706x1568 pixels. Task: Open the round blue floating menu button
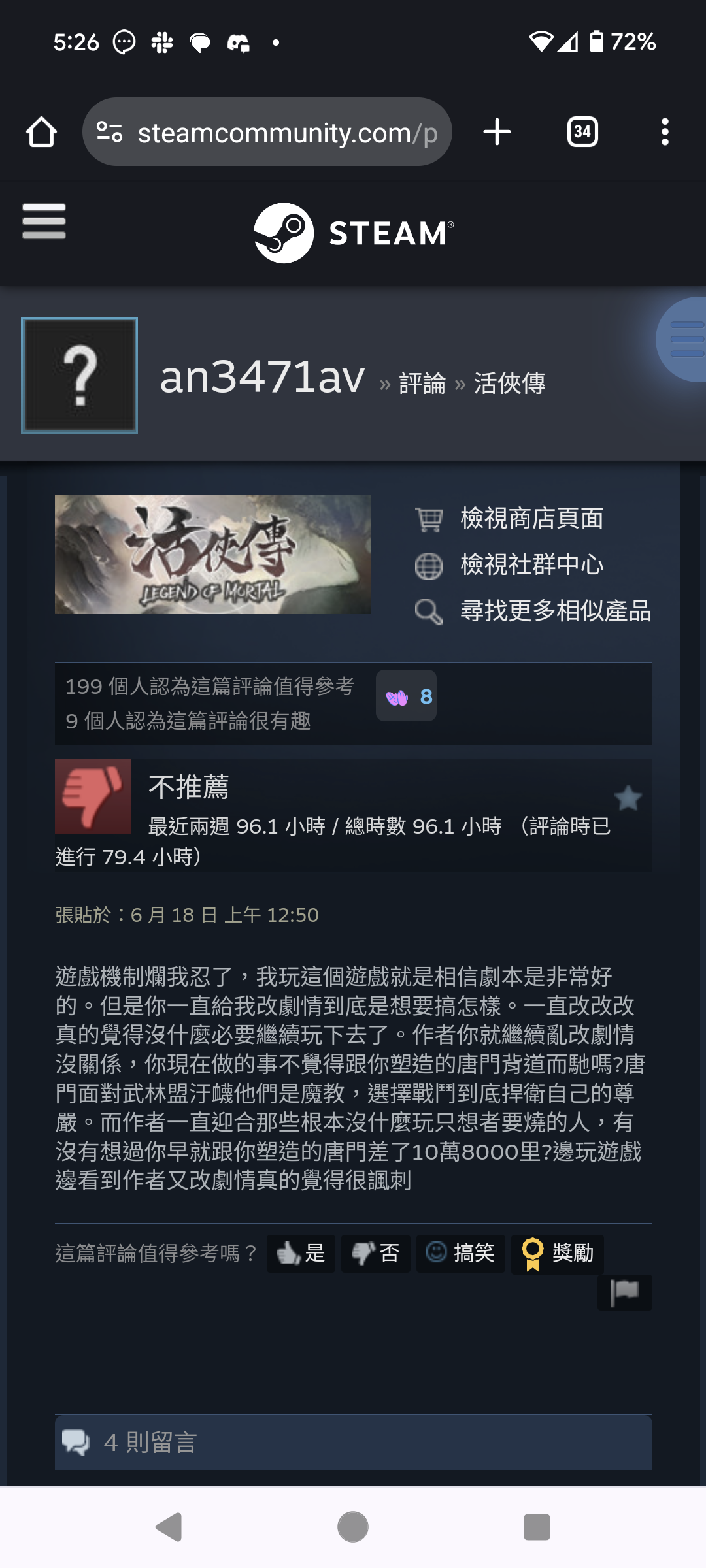(683, 339)
